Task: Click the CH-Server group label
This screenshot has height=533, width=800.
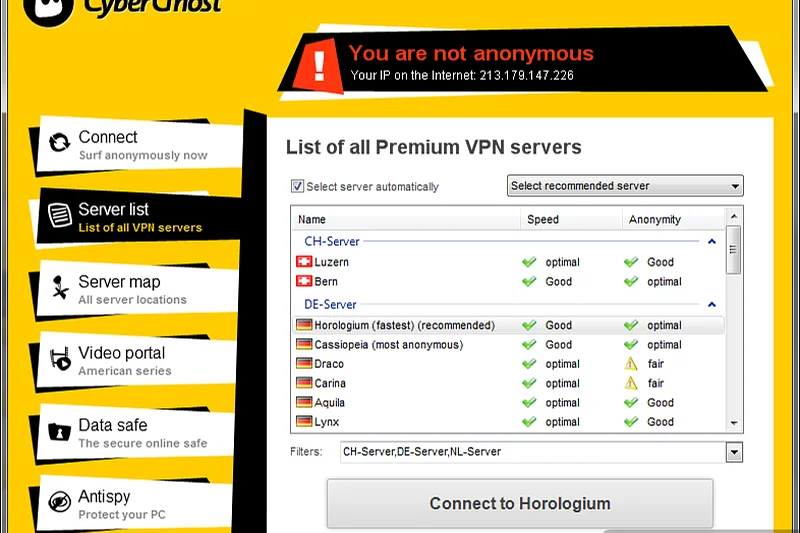Action: coord(332,241)
